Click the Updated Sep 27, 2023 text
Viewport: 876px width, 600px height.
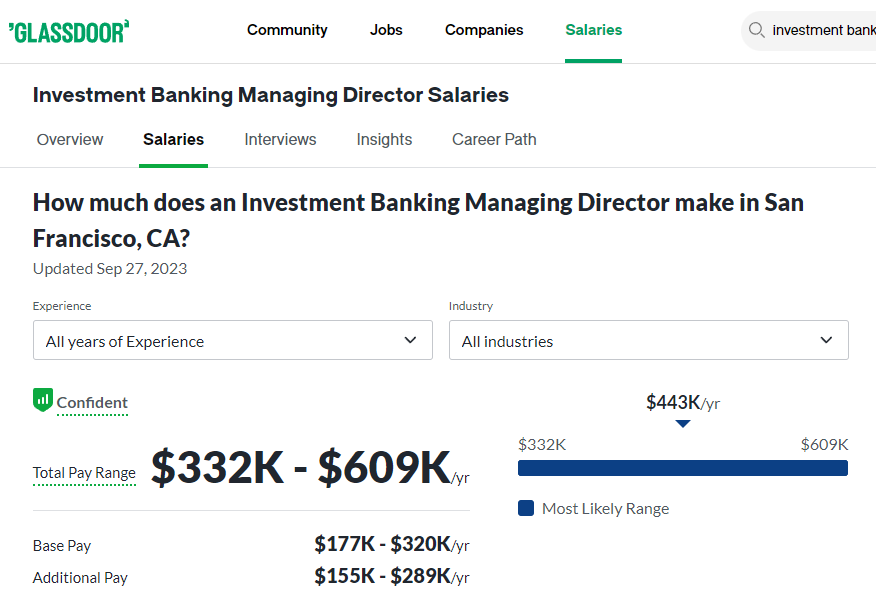110,269
